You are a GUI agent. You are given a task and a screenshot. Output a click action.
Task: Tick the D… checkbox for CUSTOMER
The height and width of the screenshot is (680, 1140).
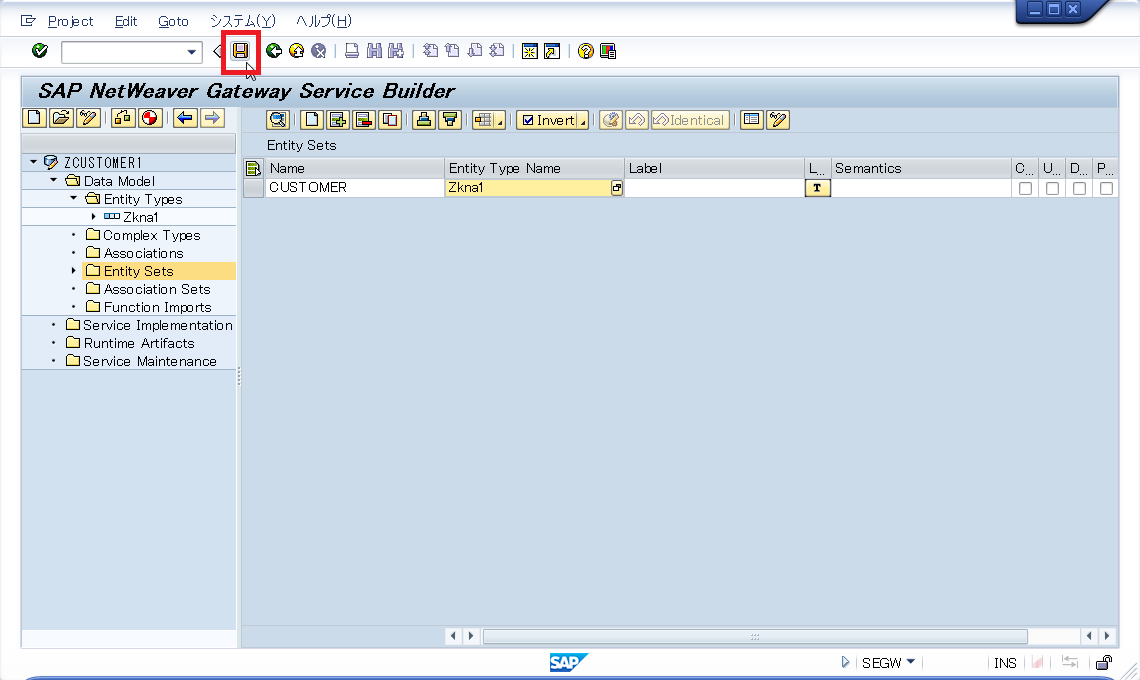tap(1080, 188)
